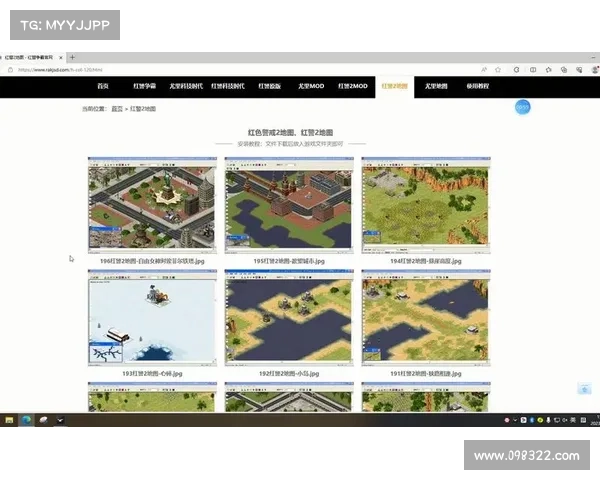Open the third taskbar app icon
Screen dimensions: 600x480
[x=43, y=420]
